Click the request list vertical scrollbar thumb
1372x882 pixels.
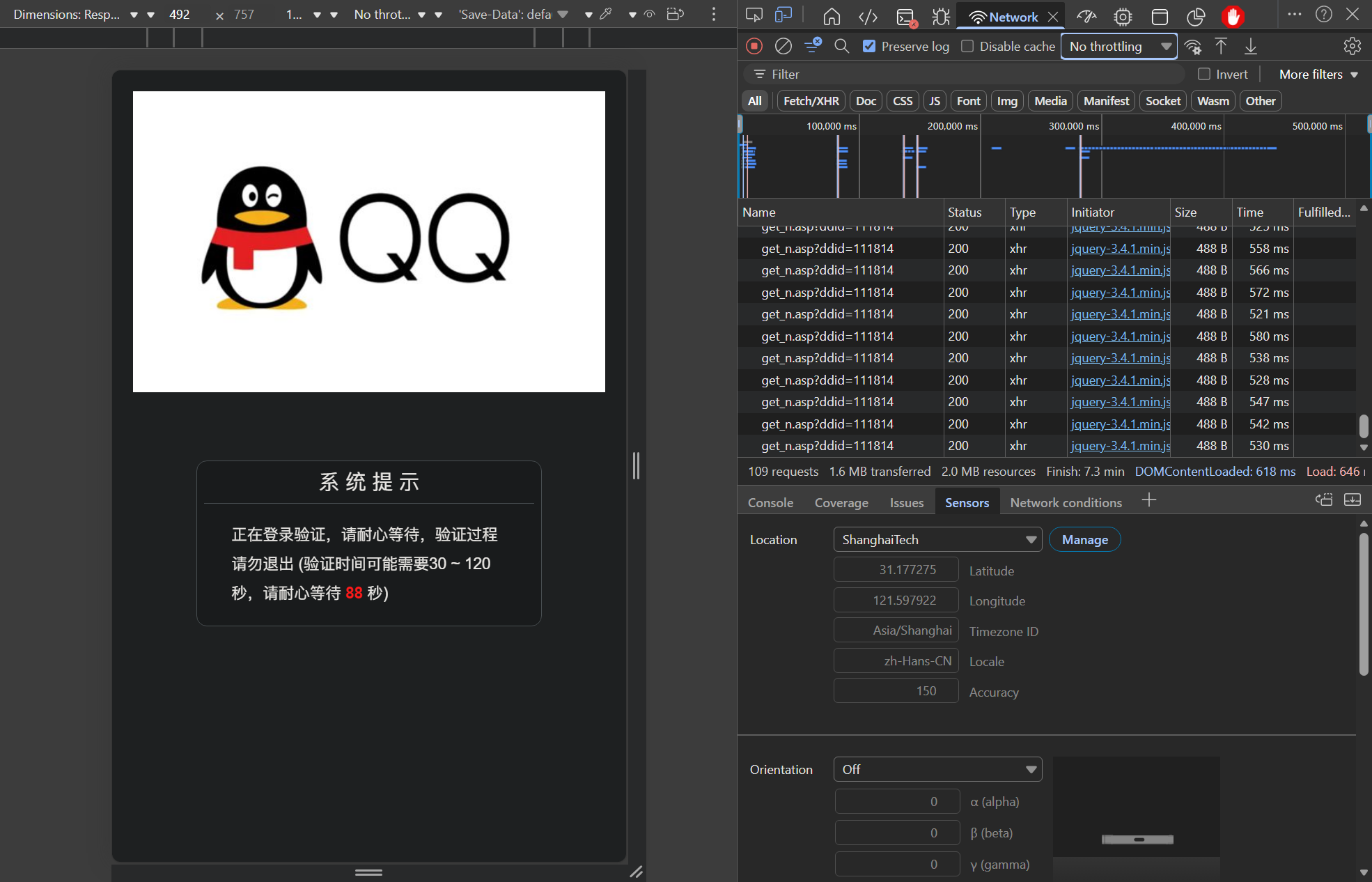pyautogui.click(x=1364, y=426)
